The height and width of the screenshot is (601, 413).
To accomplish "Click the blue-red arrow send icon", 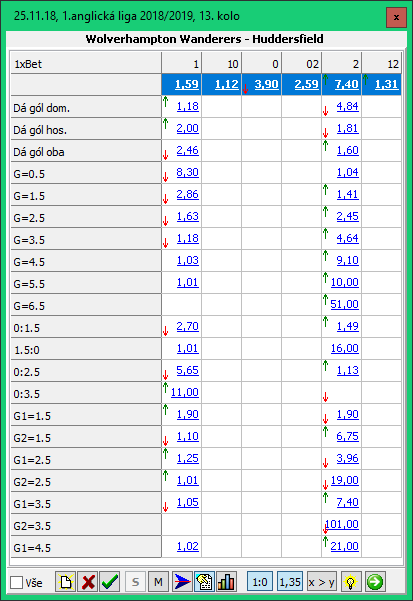I will click(x=182, y=582).
